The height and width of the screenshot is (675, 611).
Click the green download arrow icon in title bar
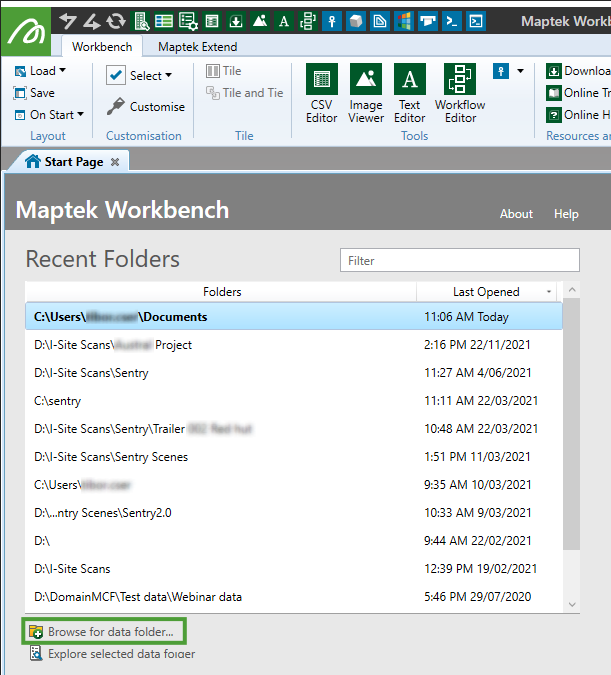(x=236, y=21)
